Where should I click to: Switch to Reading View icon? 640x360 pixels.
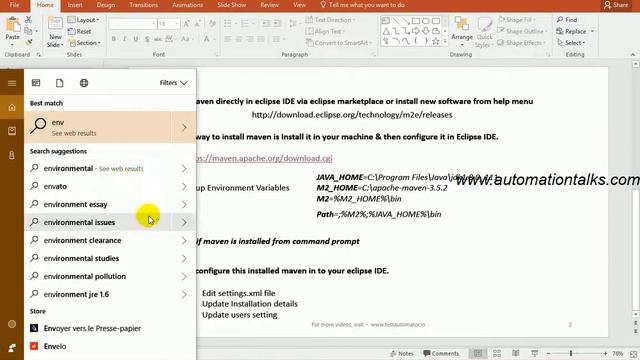click(x=516, y=353)
